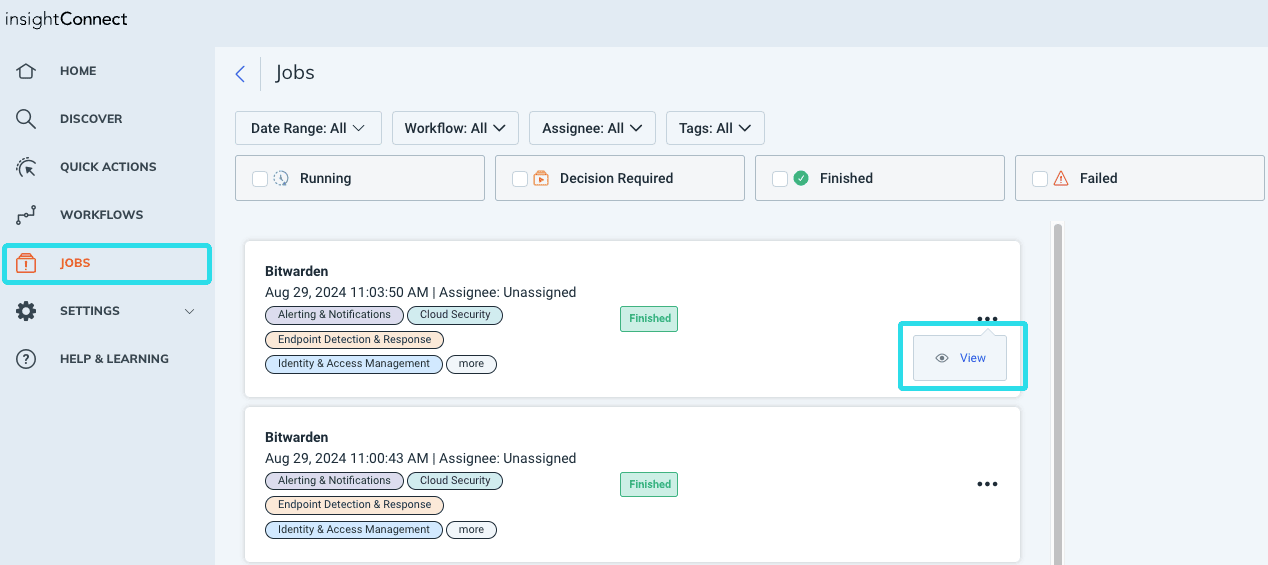Click Finished status badge on 11:00:43 job
Image resolution: width=1268 pixels, height=565 pixels.
(x=649, y=485)
